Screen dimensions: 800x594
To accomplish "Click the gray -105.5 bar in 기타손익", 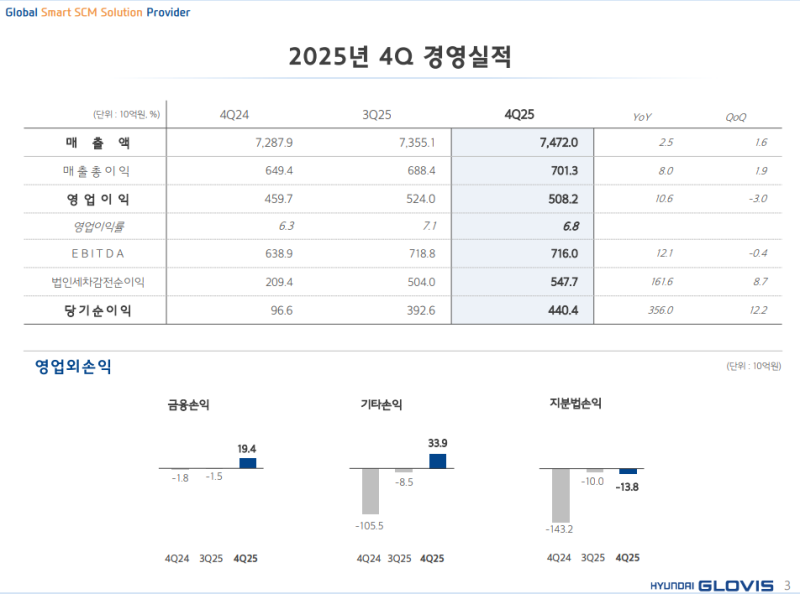I will [x=370, y=490].
